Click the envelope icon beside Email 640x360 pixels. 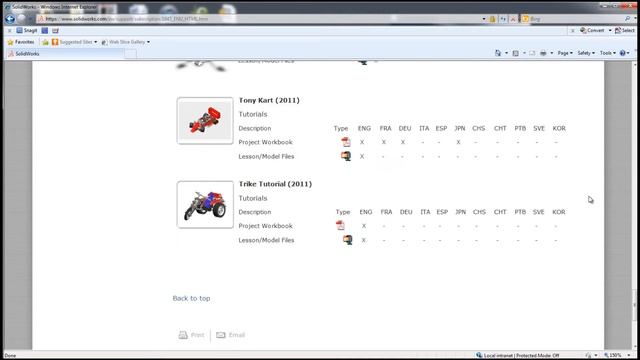click(x=221, y=335)
